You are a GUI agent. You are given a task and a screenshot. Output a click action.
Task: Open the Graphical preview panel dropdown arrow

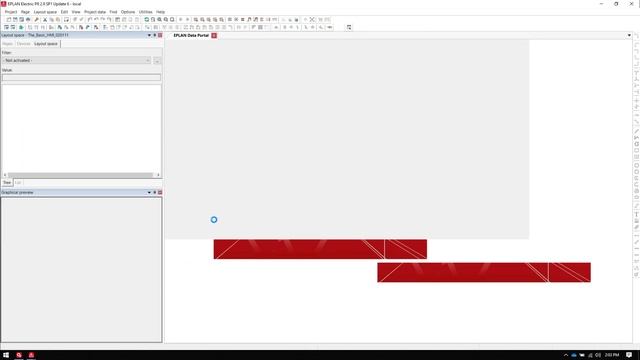coord(149,192)
